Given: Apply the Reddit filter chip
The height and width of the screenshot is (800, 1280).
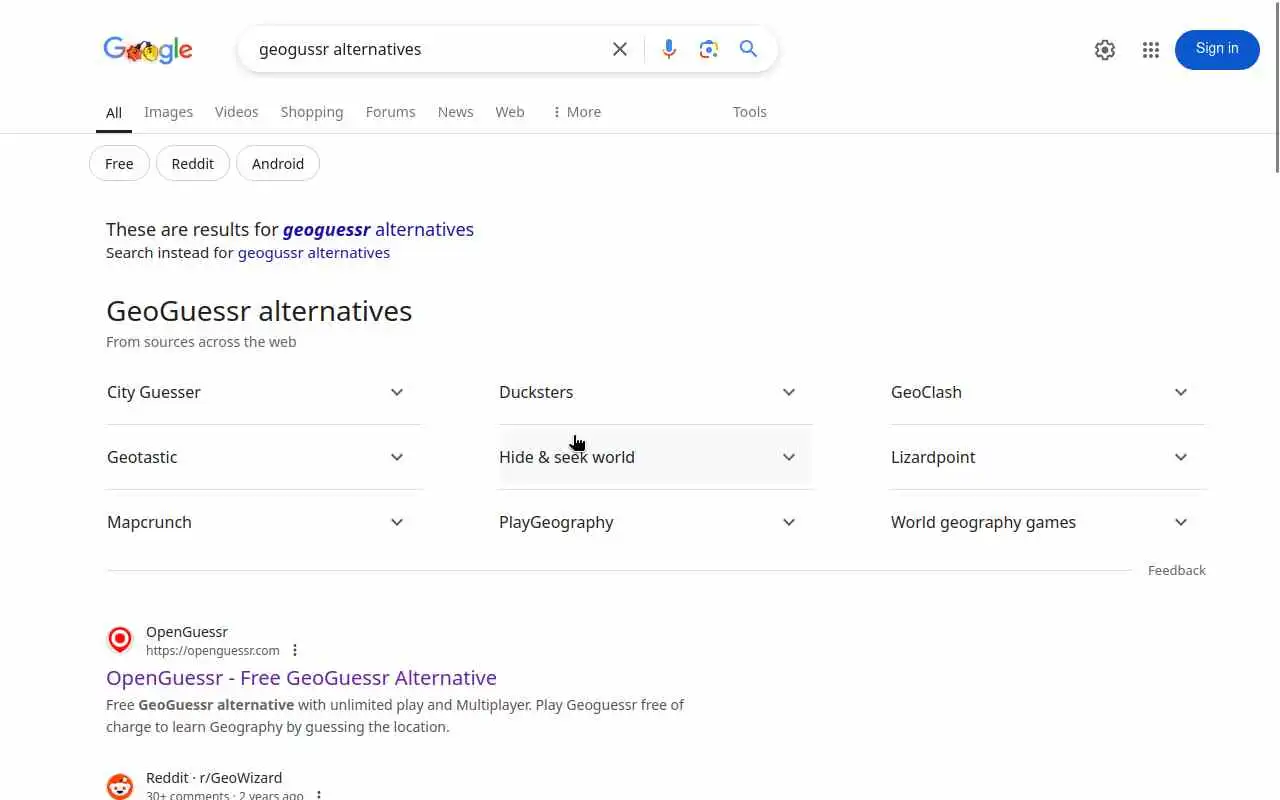Looking at the screenshot, I should coord(192,164).
